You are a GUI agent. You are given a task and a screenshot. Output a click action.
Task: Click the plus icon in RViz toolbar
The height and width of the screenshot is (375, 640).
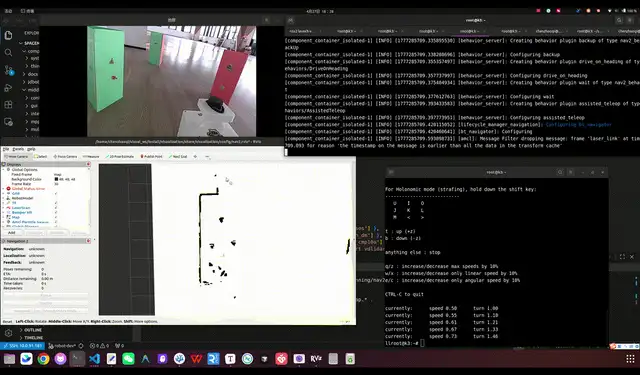(x=195, y=156)
